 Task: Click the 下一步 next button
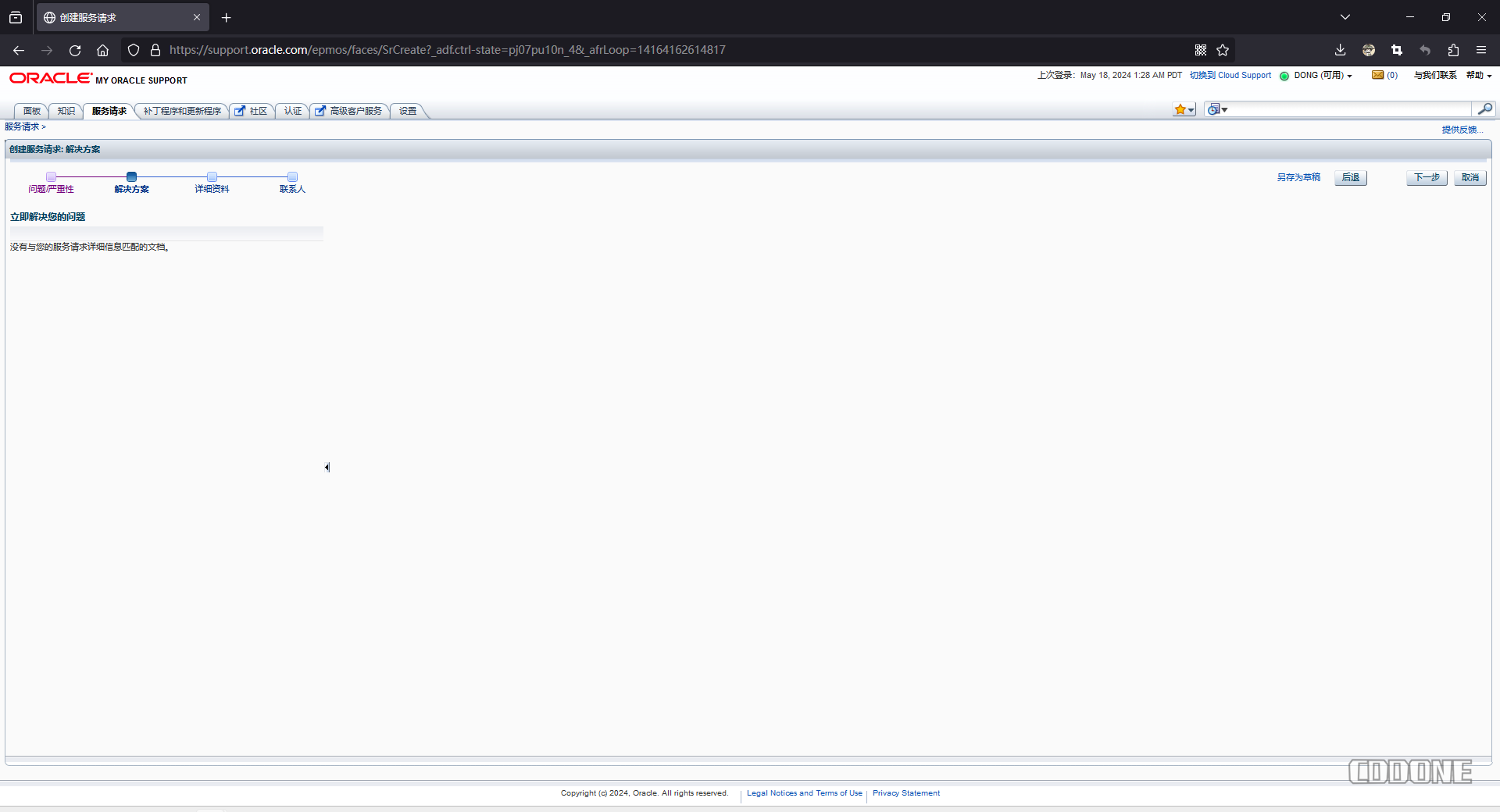(x=1427, y=178)
